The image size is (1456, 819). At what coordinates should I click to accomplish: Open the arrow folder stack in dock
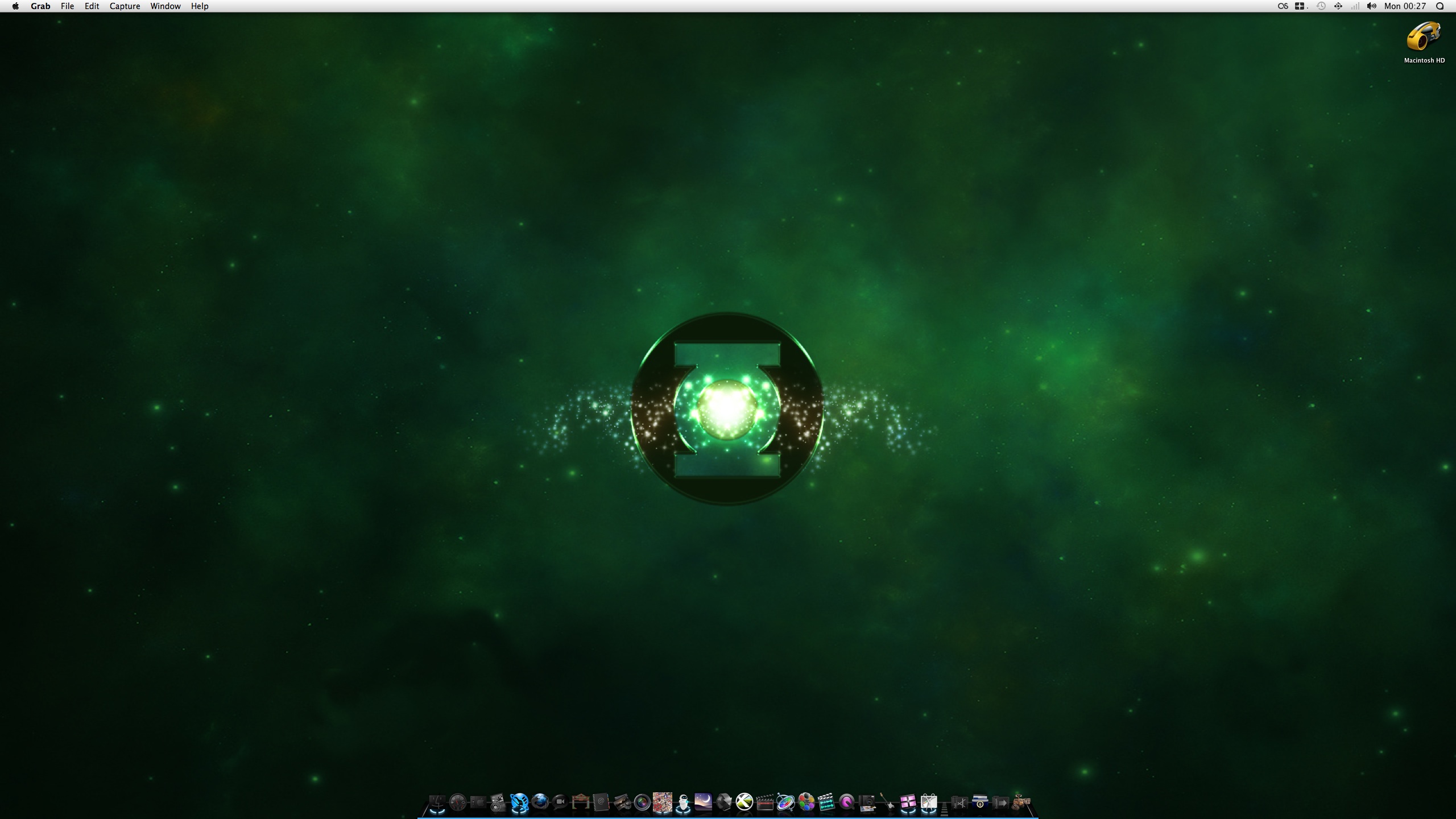coord(1000,803)
